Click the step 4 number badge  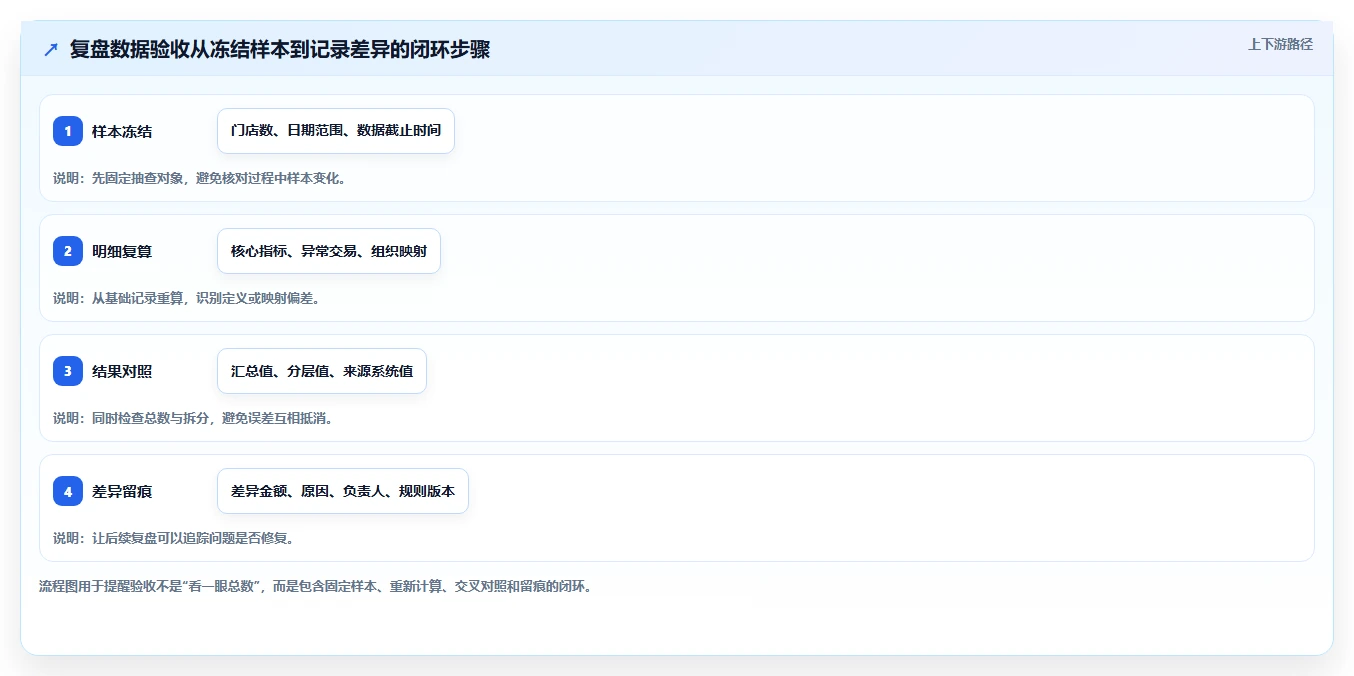pyautogui.click(x=68, y=491)
